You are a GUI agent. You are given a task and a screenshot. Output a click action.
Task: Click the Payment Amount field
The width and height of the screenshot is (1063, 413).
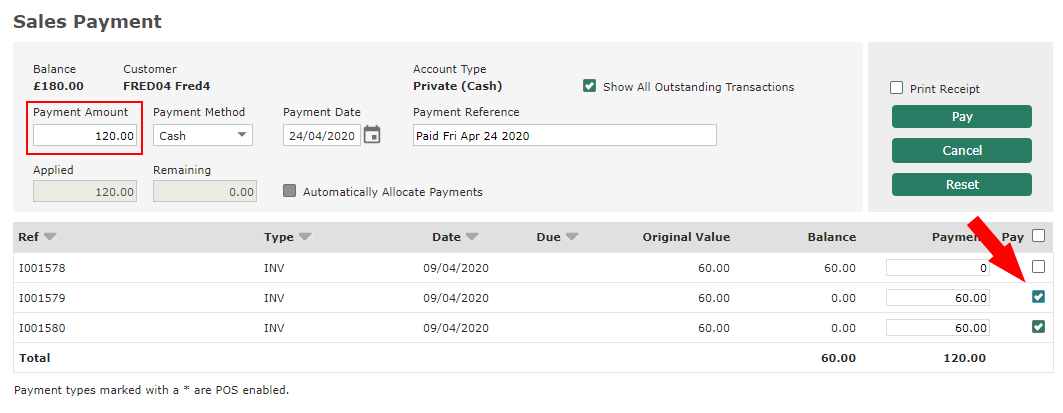pyautogui.click(x=85, y=135)
